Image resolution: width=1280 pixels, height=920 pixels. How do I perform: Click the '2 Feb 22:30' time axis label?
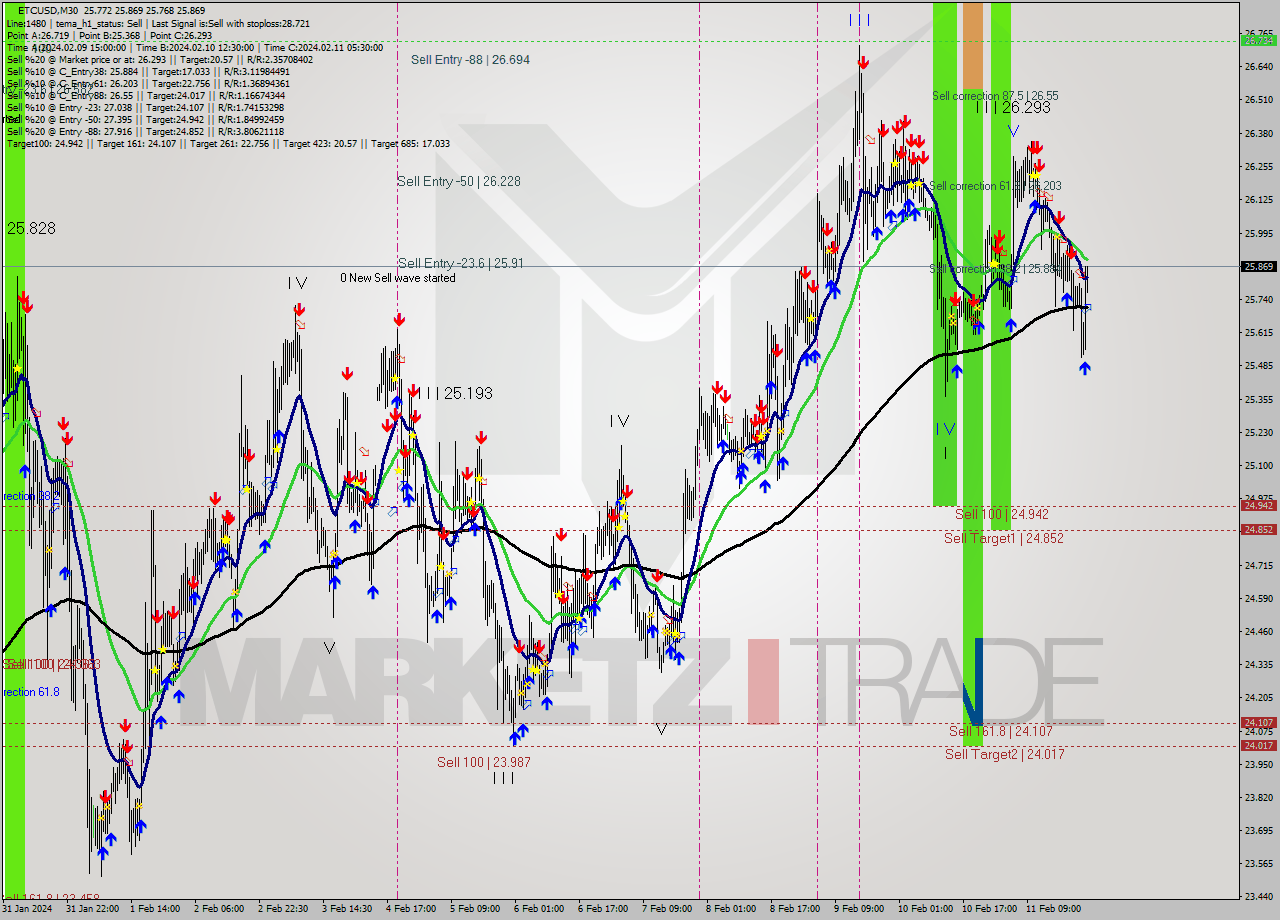tap(282, 909)
